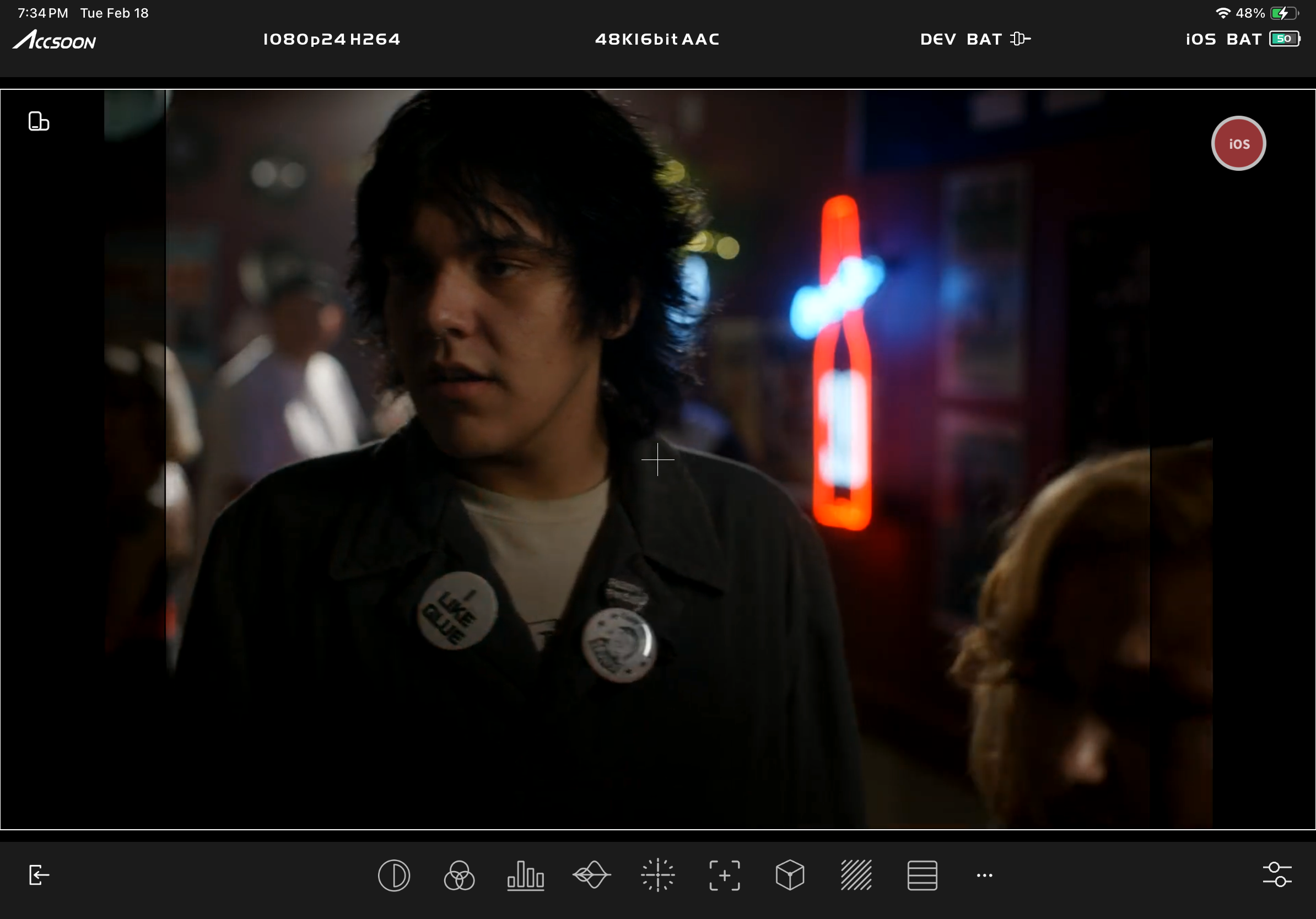Open the RGB channels overlay tool
This screenshot has width=1316, height=919.
click(x=459, y=875)
